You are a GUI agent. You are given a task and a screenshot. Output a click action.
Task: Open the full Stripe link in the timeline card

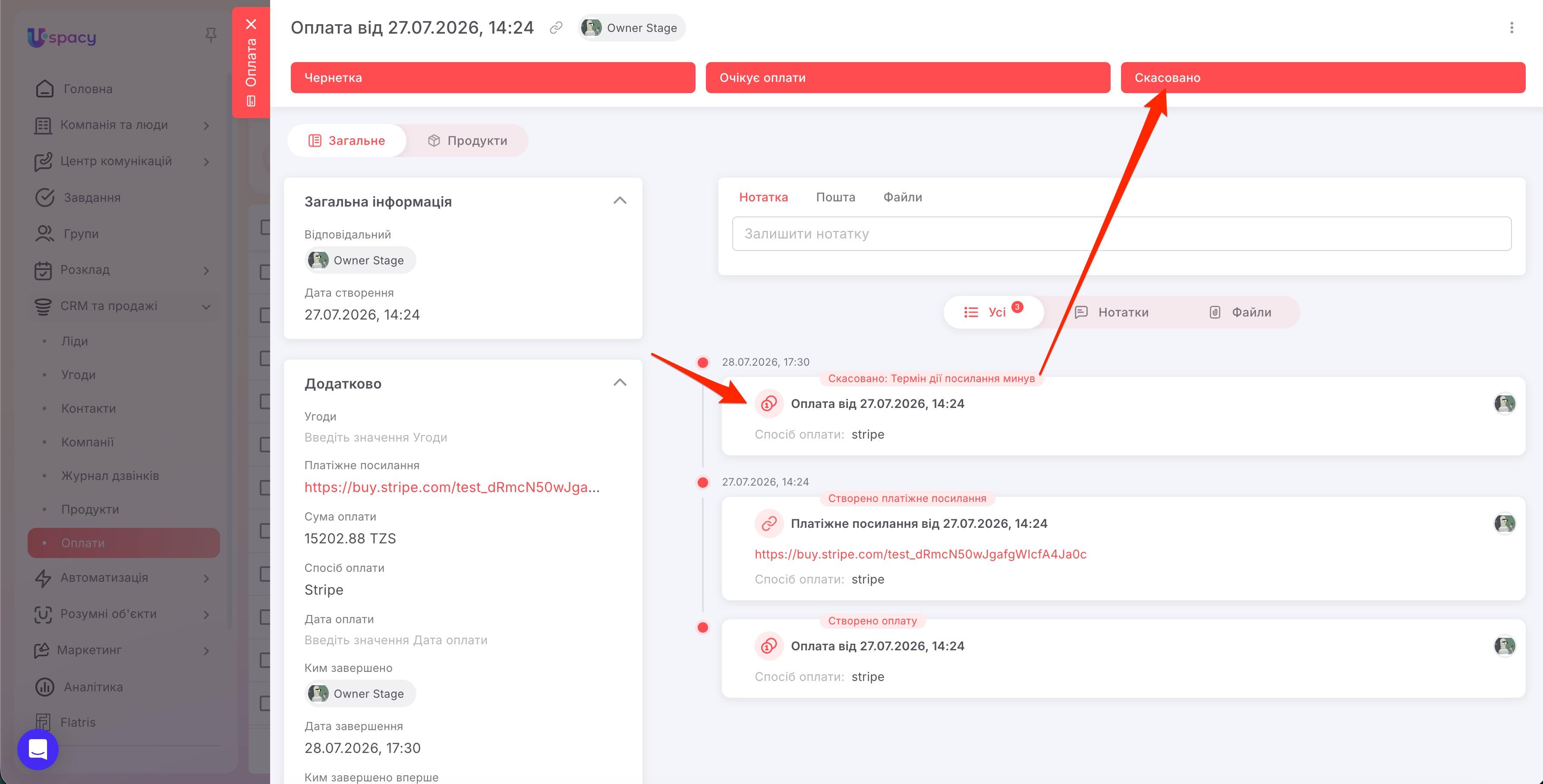point(921,554)
